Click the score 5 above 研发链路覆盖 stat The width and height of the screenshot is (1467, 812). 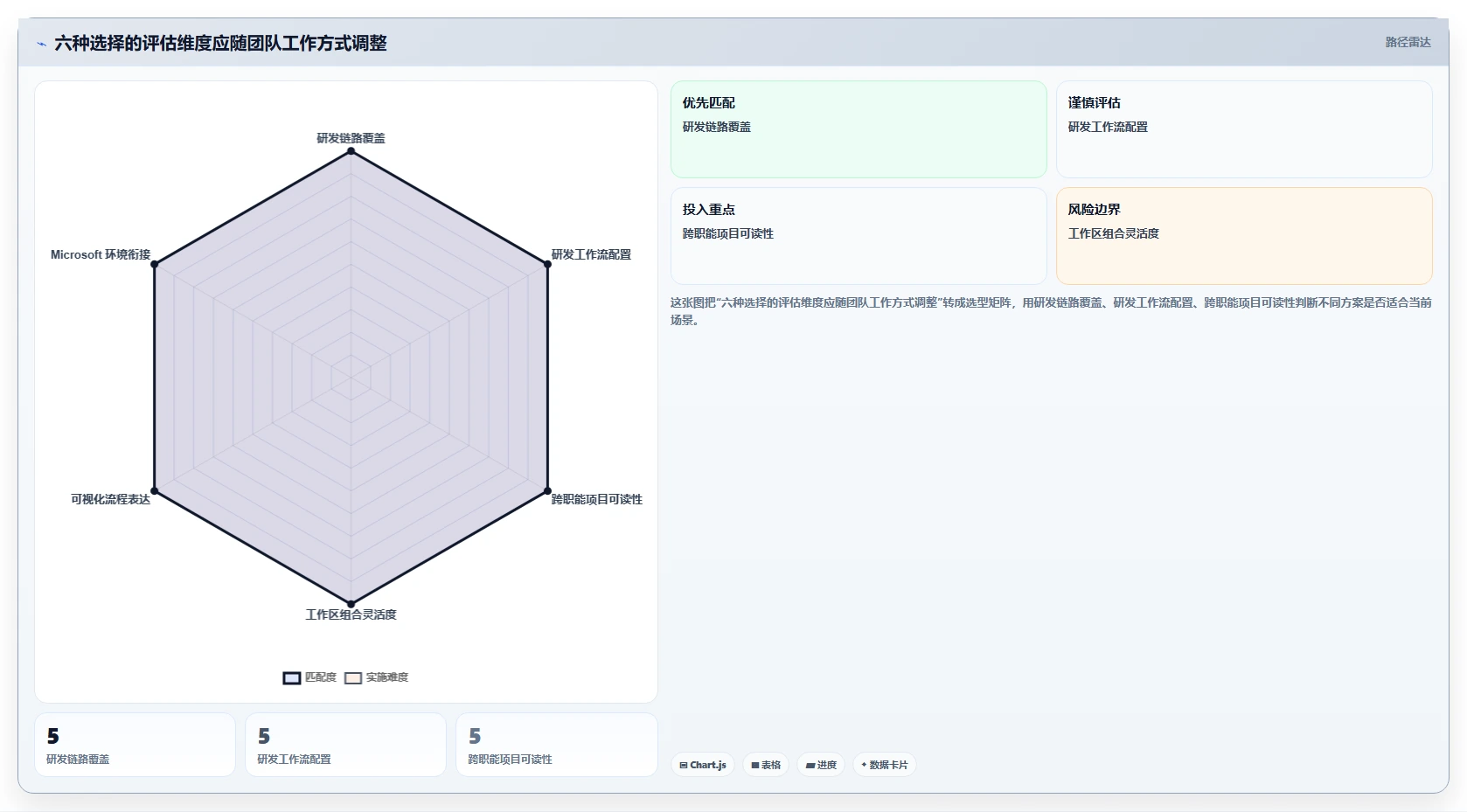click(53, 736)
